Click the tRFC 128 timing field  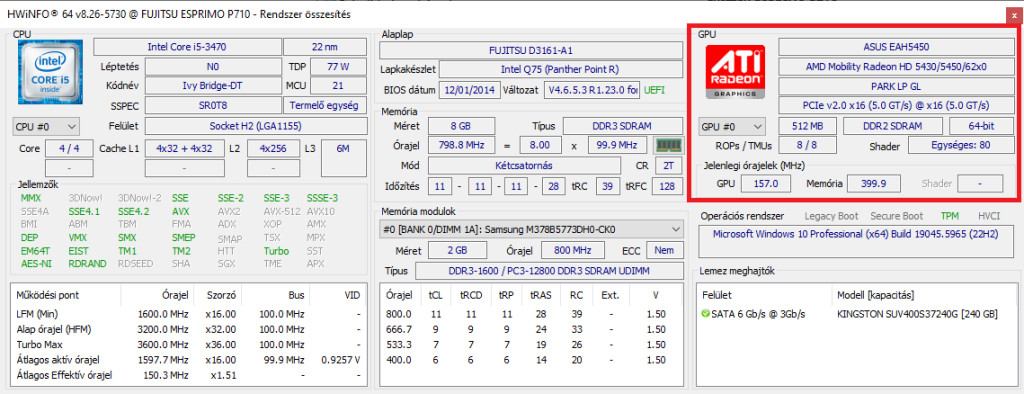coord(667,187)
